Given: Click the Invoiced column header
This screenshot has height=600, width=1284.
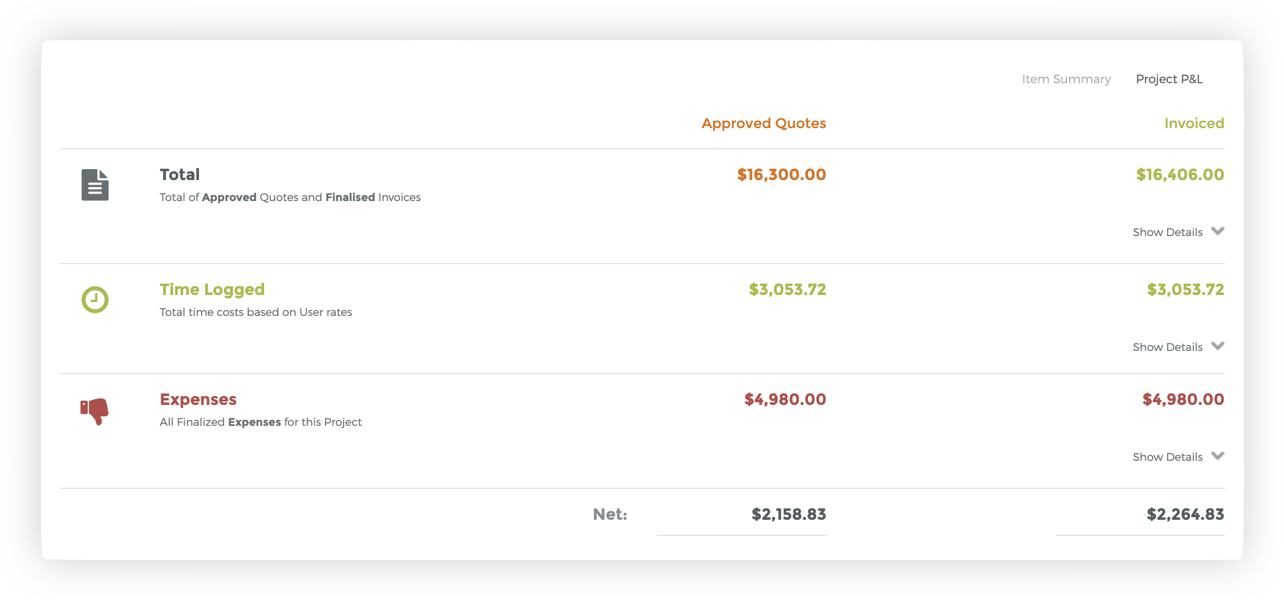Looking at the screenshot, I should (1194, 123).
